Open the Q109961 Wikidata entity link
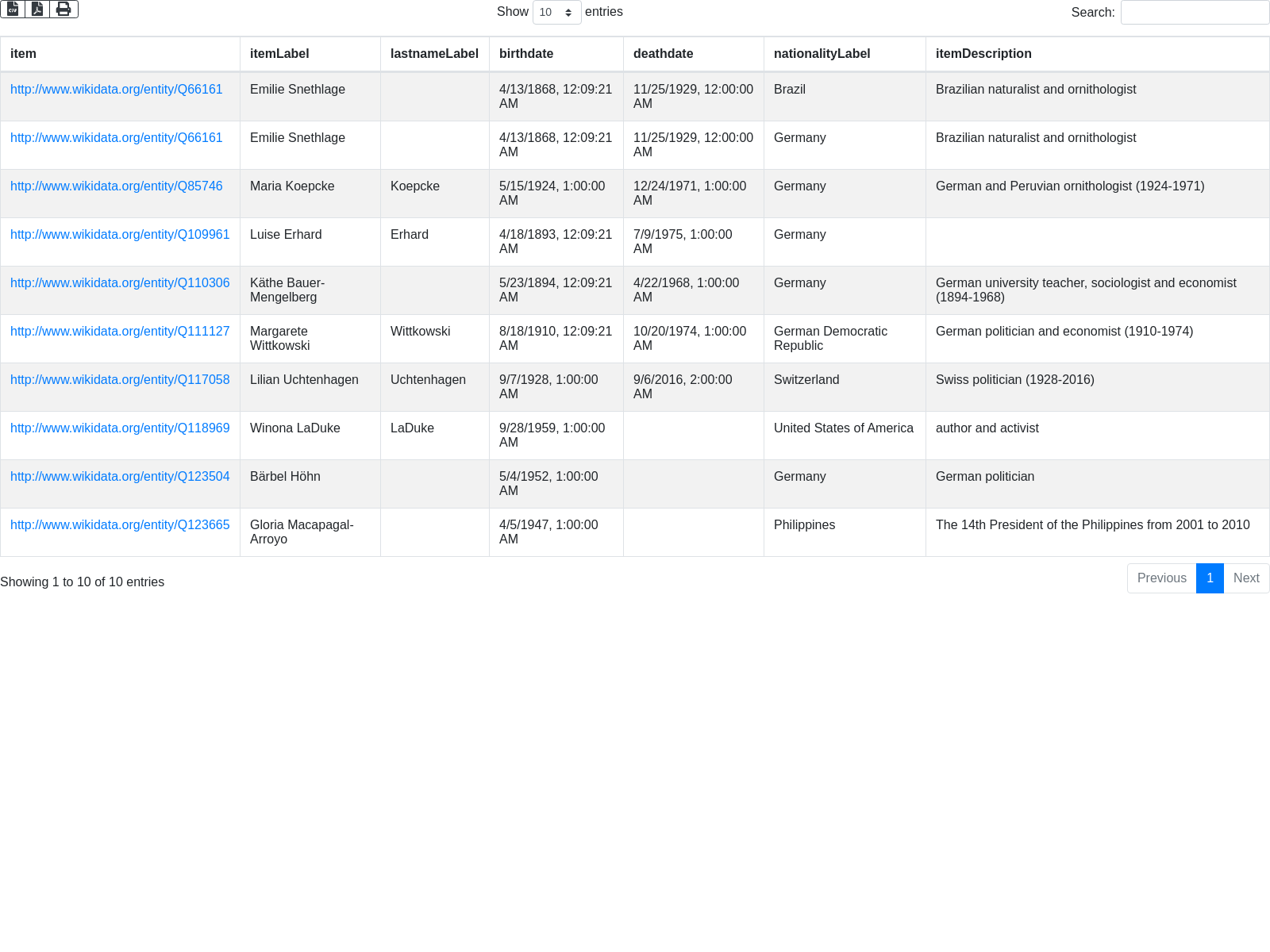 (120, 235)
